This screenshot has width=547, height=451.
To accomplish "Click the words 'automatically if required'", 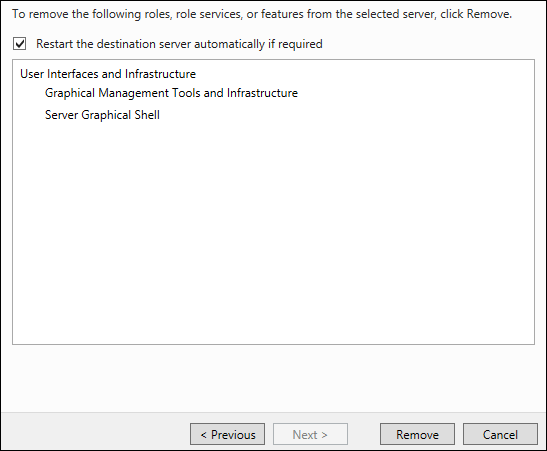I will (x=258, y=44).
